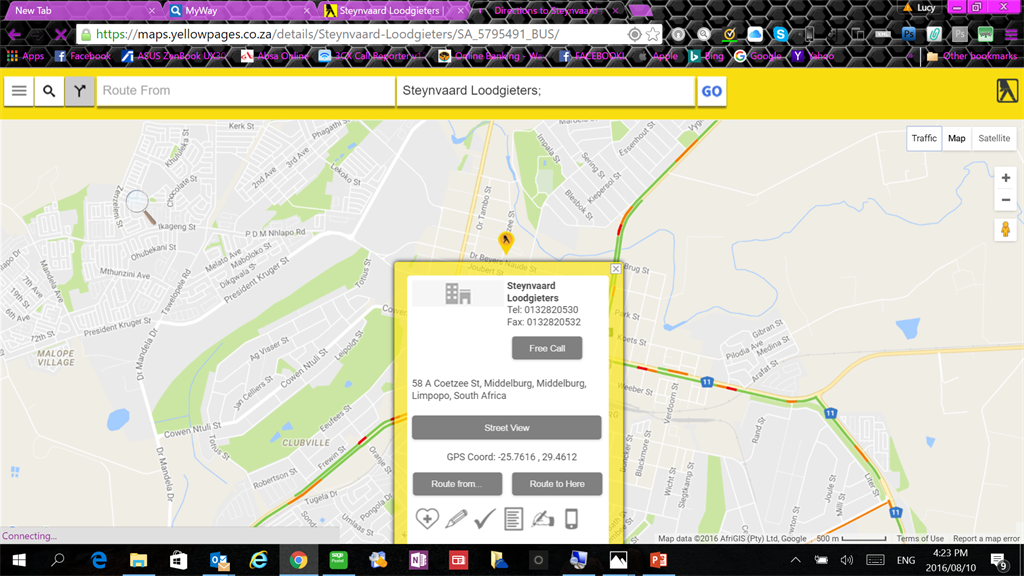The height and width of the screenshot is (576, 1024).
Task: Open the Bing bookmark
Action: pos(707,56)
